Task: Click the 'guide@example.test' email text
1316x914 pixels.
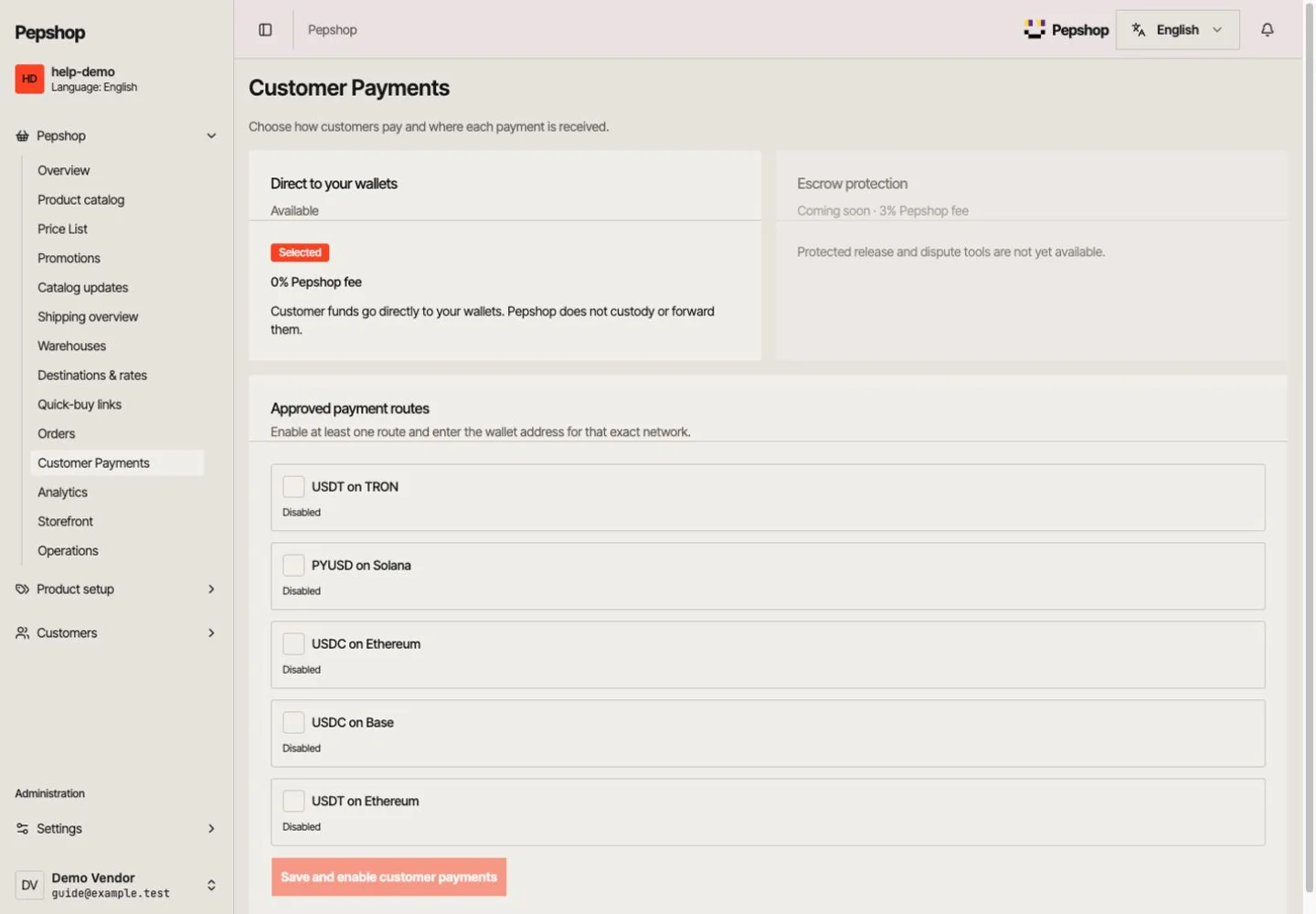Action: pos(111,893)
